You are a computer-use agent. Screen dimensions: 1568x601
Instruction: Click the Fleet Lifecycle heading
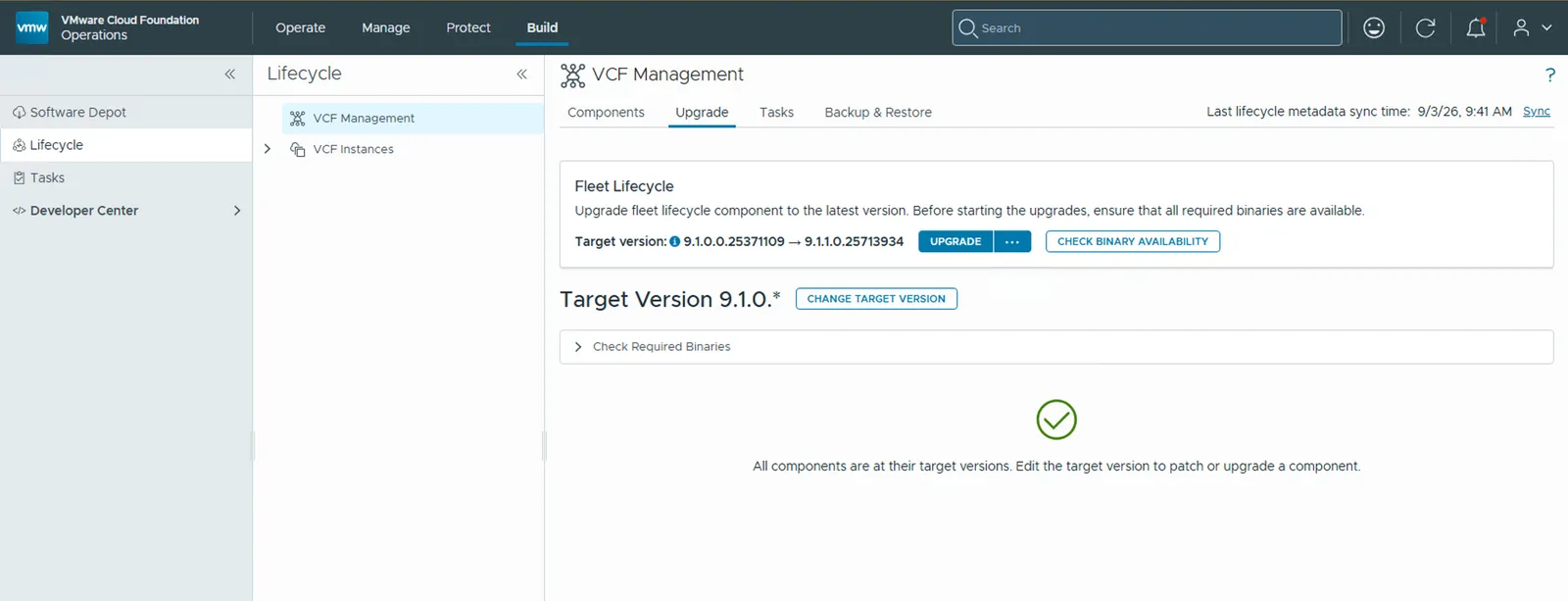pos(624,186)
